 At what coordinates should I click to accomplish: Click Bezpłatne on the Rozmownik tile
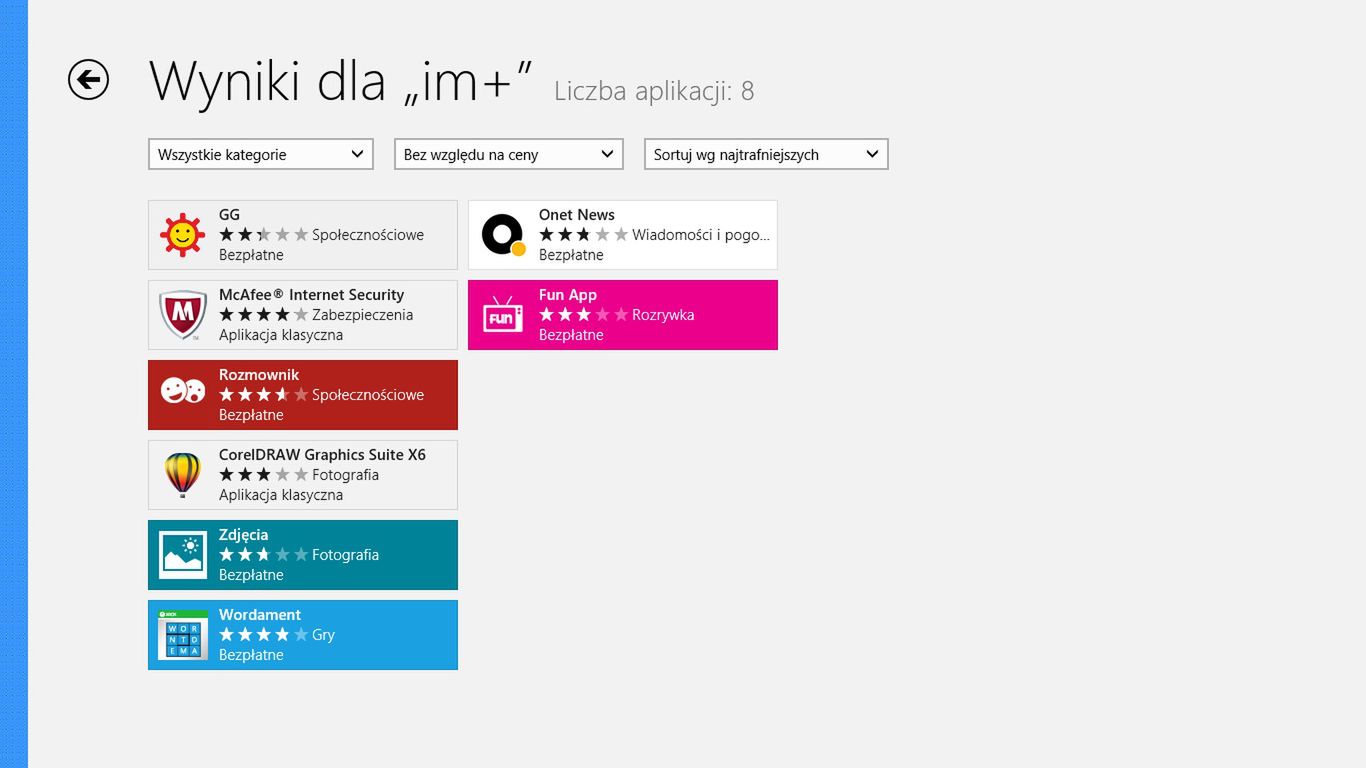pyautogui.click(x=251, y=415)
